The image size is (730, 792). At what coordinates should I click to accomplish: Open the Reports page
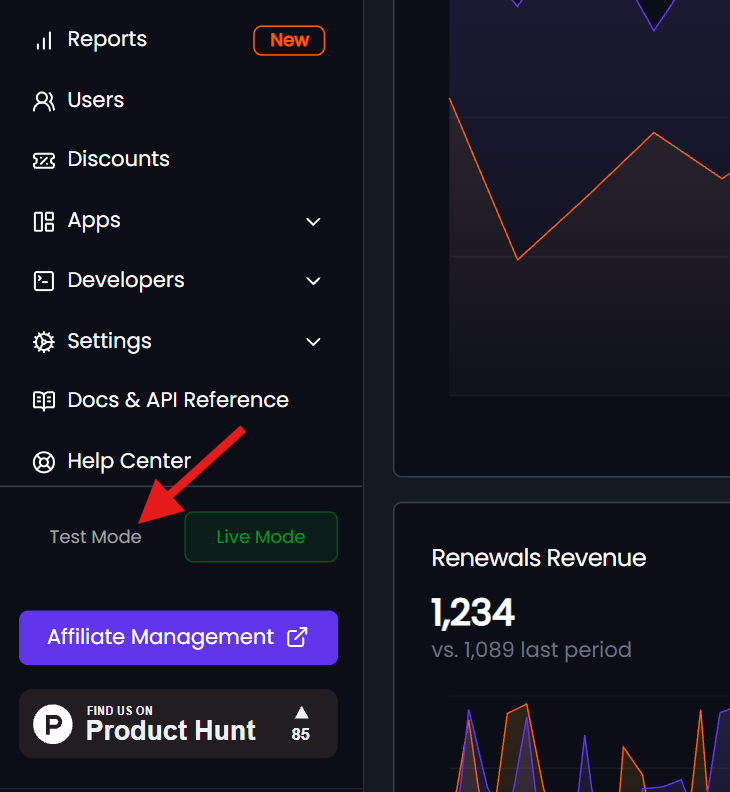click(107, 39)
